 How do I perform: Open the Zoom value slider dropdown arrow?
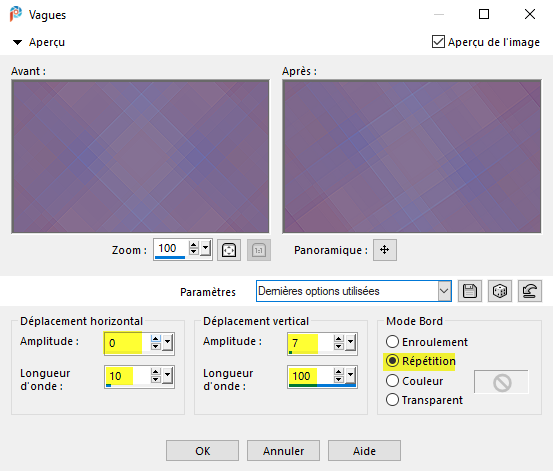(x=206, y=248)
